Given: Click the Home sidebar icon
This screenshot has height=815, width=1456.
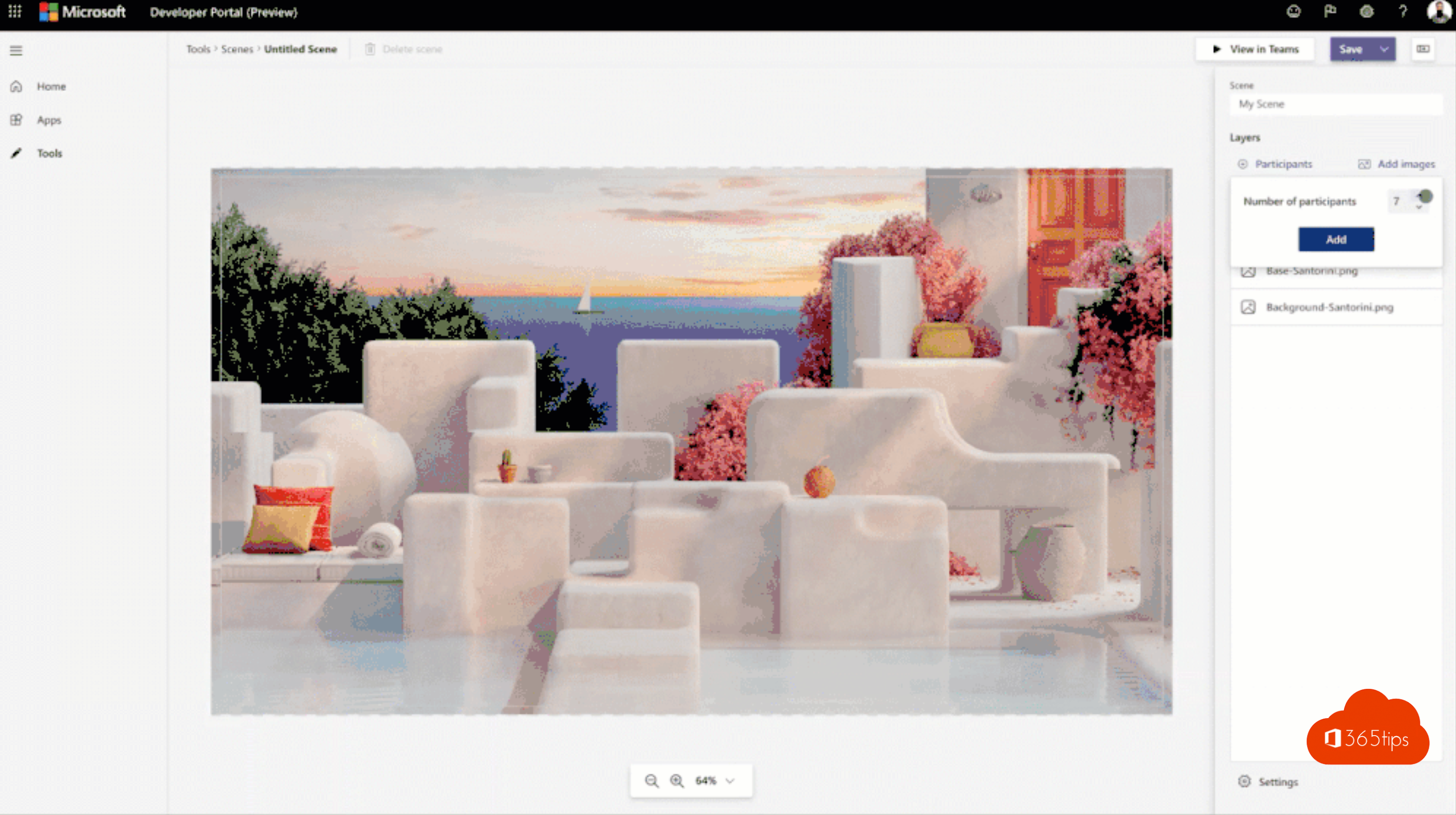Looking at the screenshot, I should click(x=16, y=86).
